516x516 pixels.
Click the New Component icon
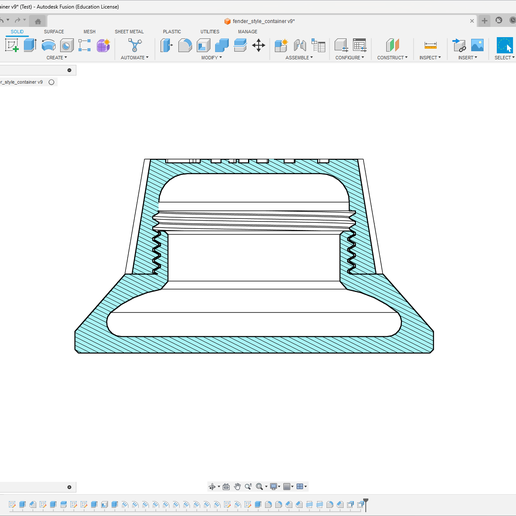click(x=281, y=45)
